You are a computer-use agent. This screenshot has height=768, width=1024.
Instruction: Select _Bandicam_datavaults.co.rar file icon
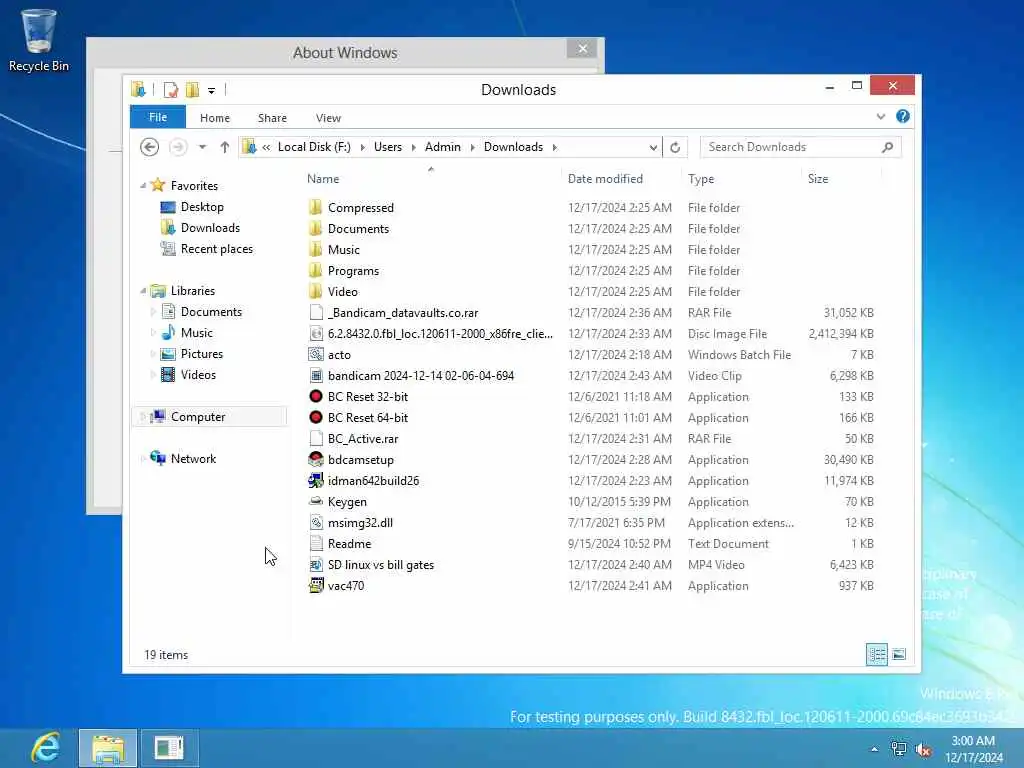(x=316, y=312)
